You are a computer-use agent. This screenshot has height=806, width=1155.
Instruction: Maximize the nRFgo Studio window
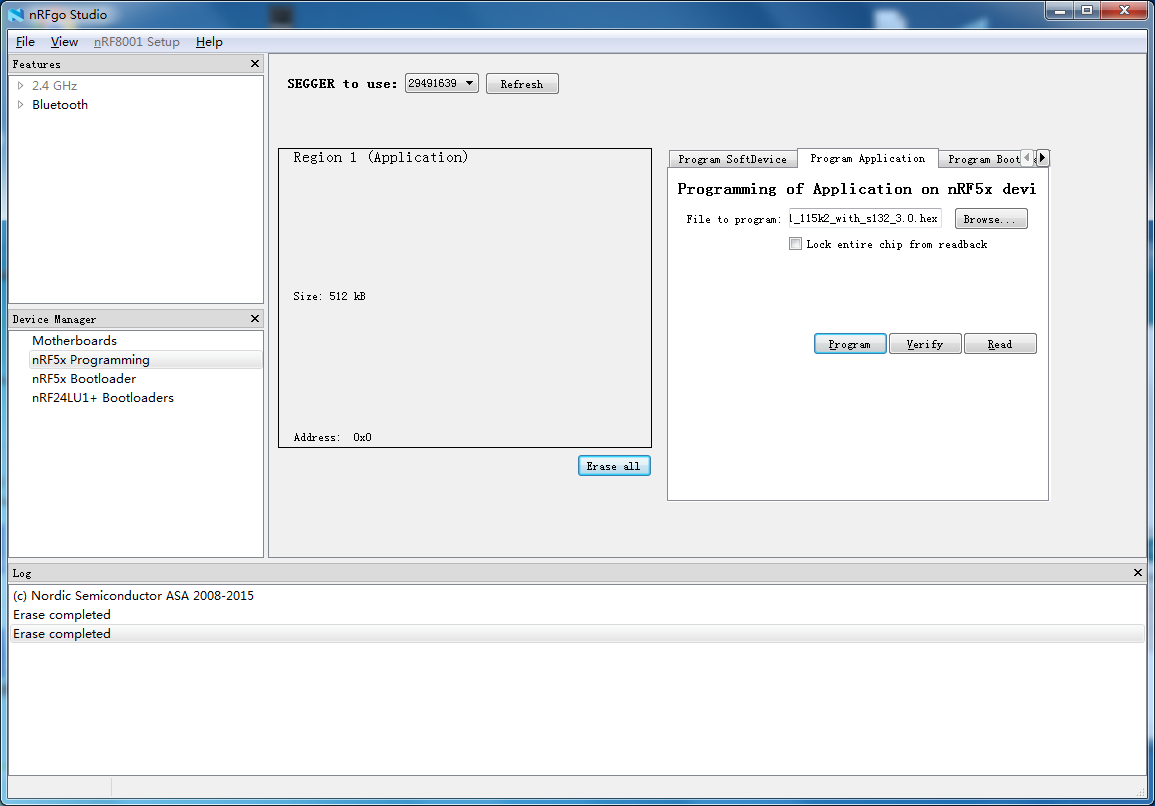pyautogui.click(x=1086, y=10)
